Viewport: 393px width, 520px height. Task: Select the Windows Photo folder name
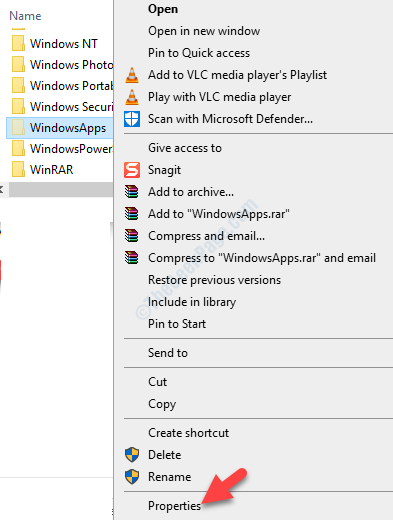[x=71, y=65]
